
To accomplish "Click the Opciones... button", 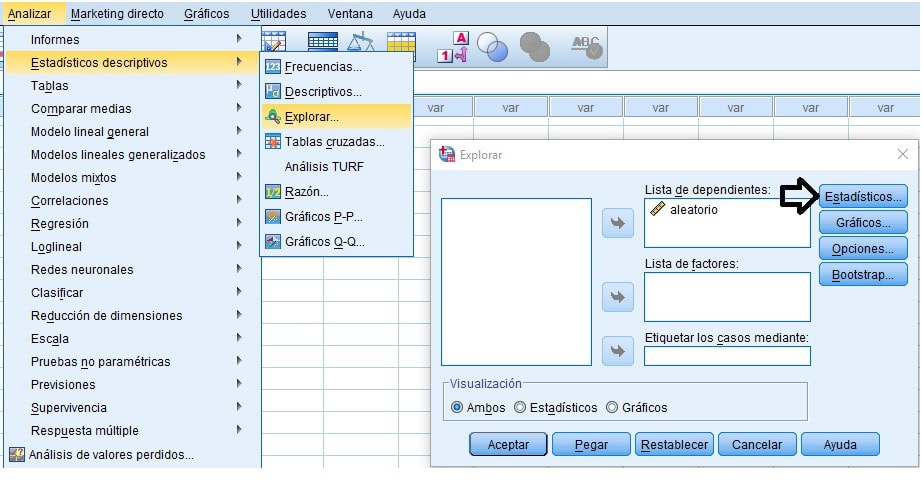I will 863,248.
